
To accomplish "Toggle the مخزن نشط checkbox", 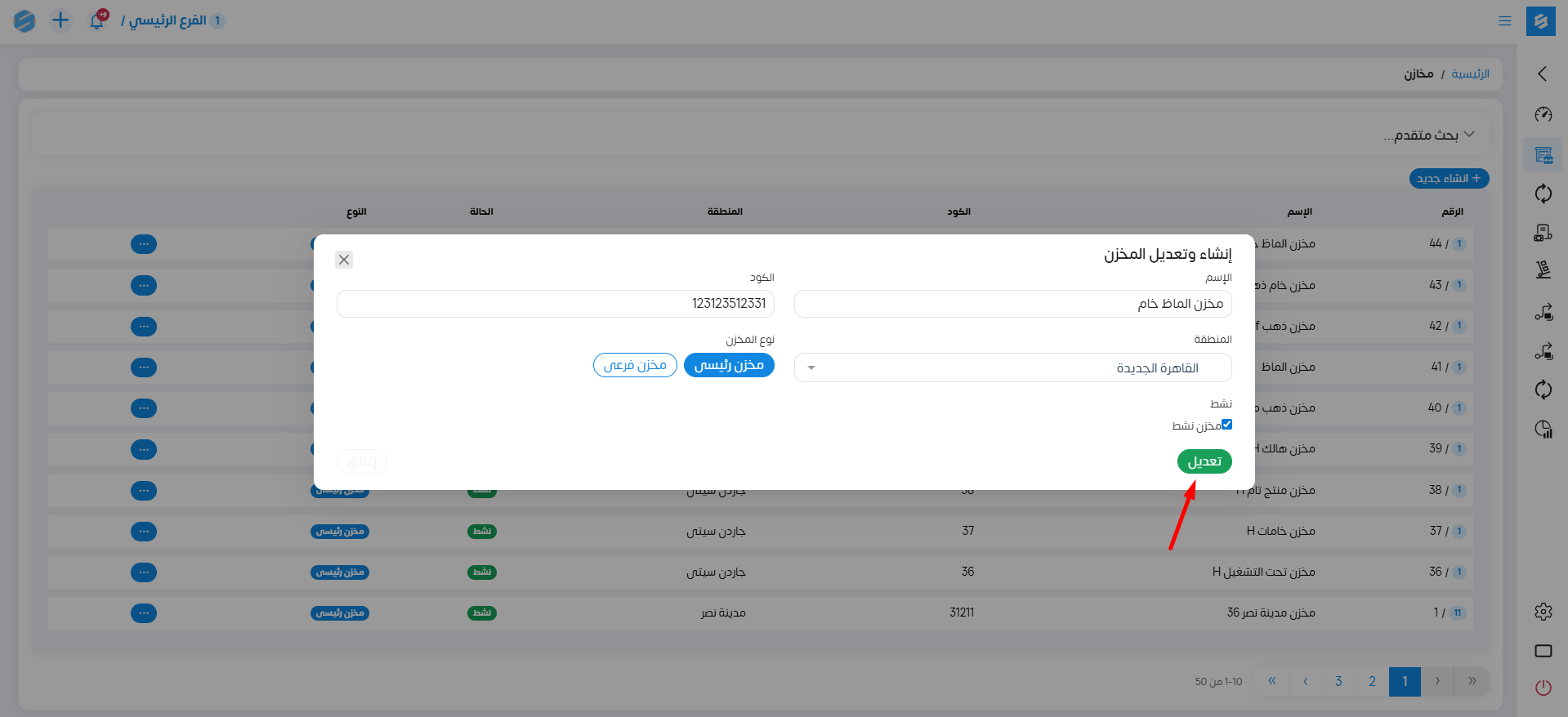I will pyautogui.click(x=1226, y=425).
